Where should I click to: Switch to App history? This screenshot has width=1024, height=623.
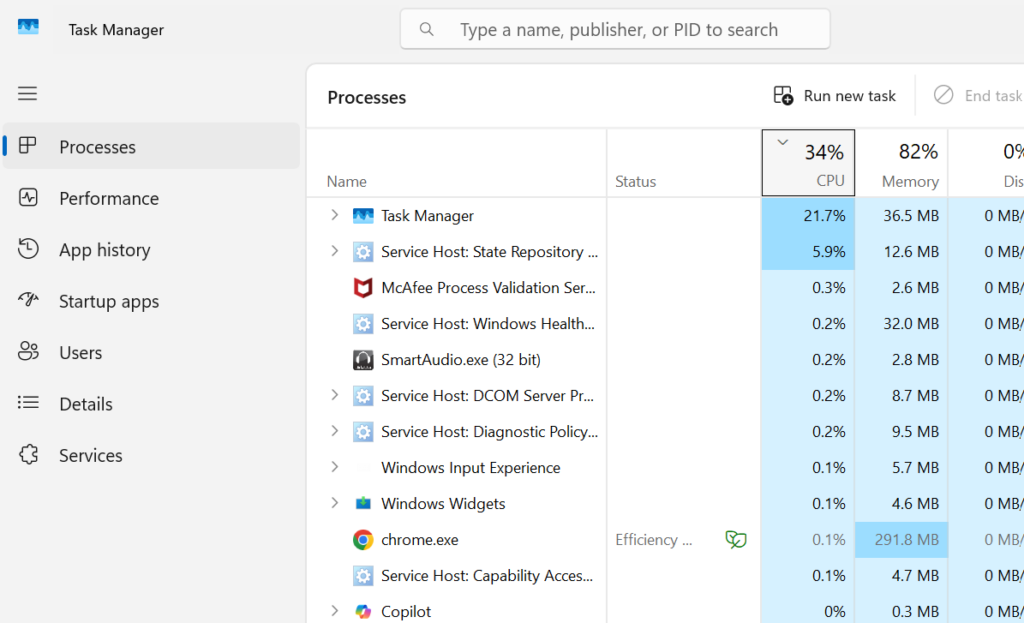pyautogui.click(x=152, y=249)
